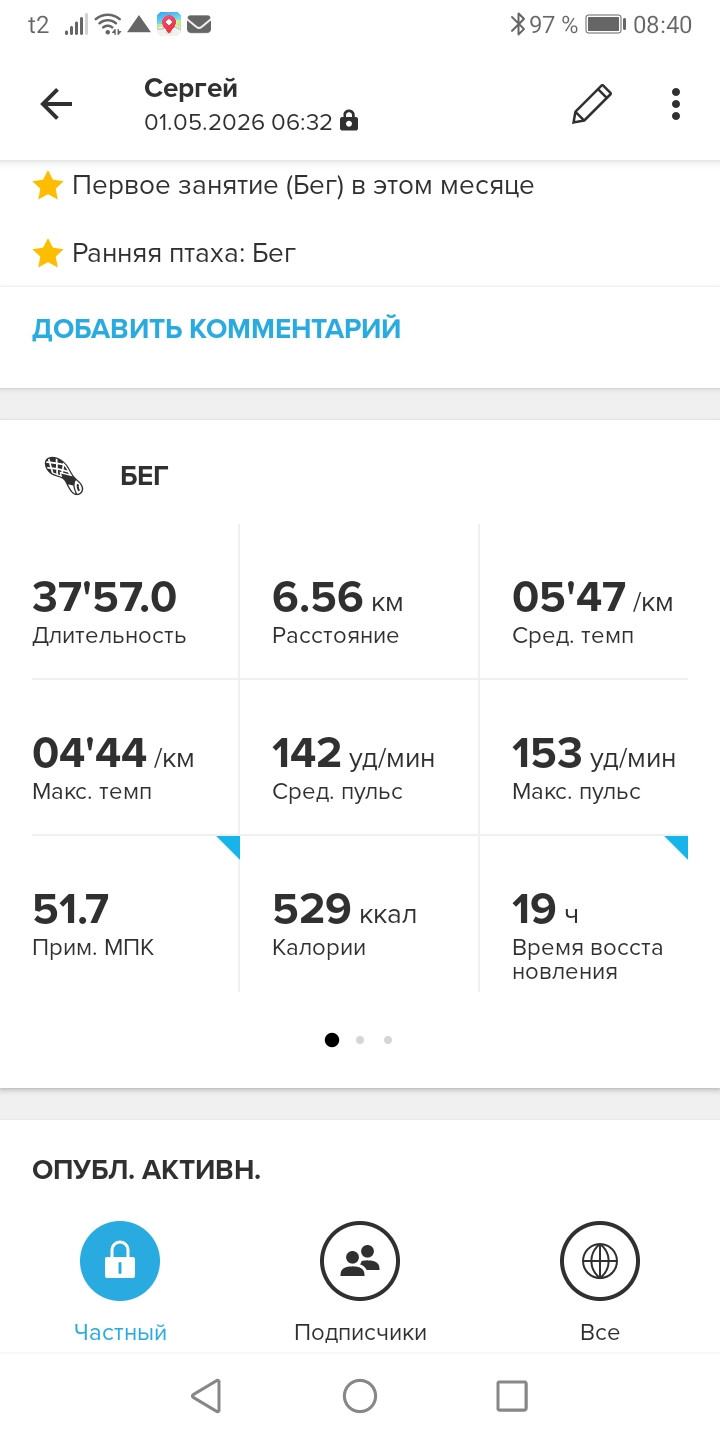Select the Частный privacy lock option
This screenshot has width=720, height=1440.
click(x=120, y=1261)
